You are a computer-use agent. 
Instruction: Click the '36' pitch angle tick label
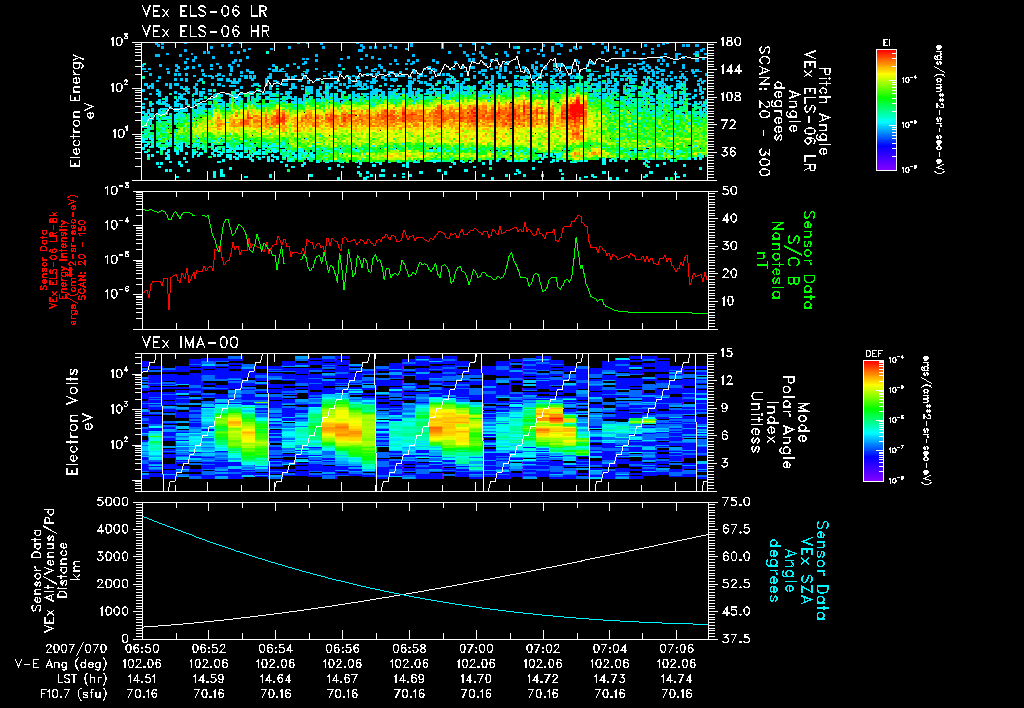point(727,152)
